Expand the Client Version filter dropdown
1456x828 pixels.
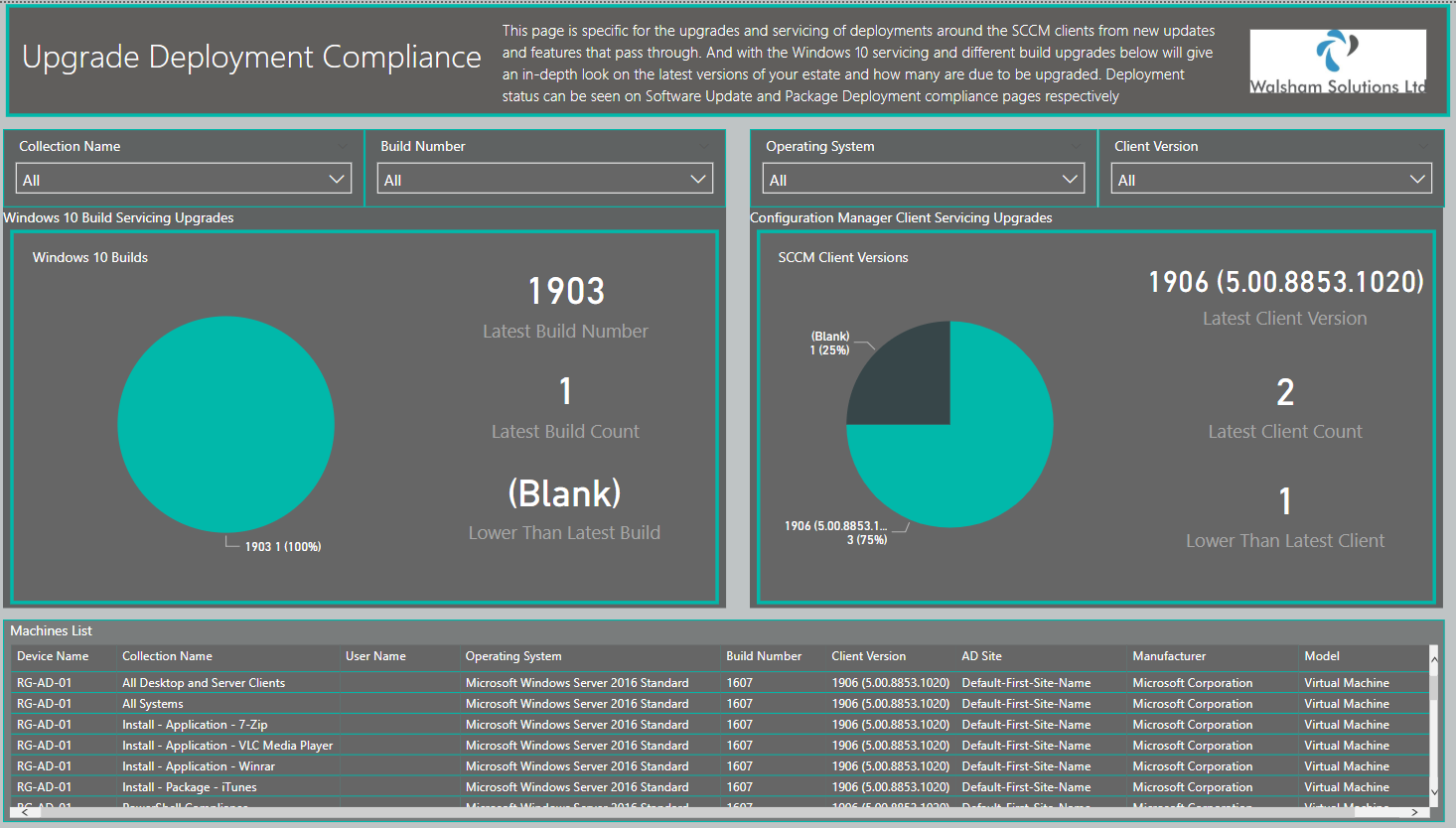(x=1271, y=179)
